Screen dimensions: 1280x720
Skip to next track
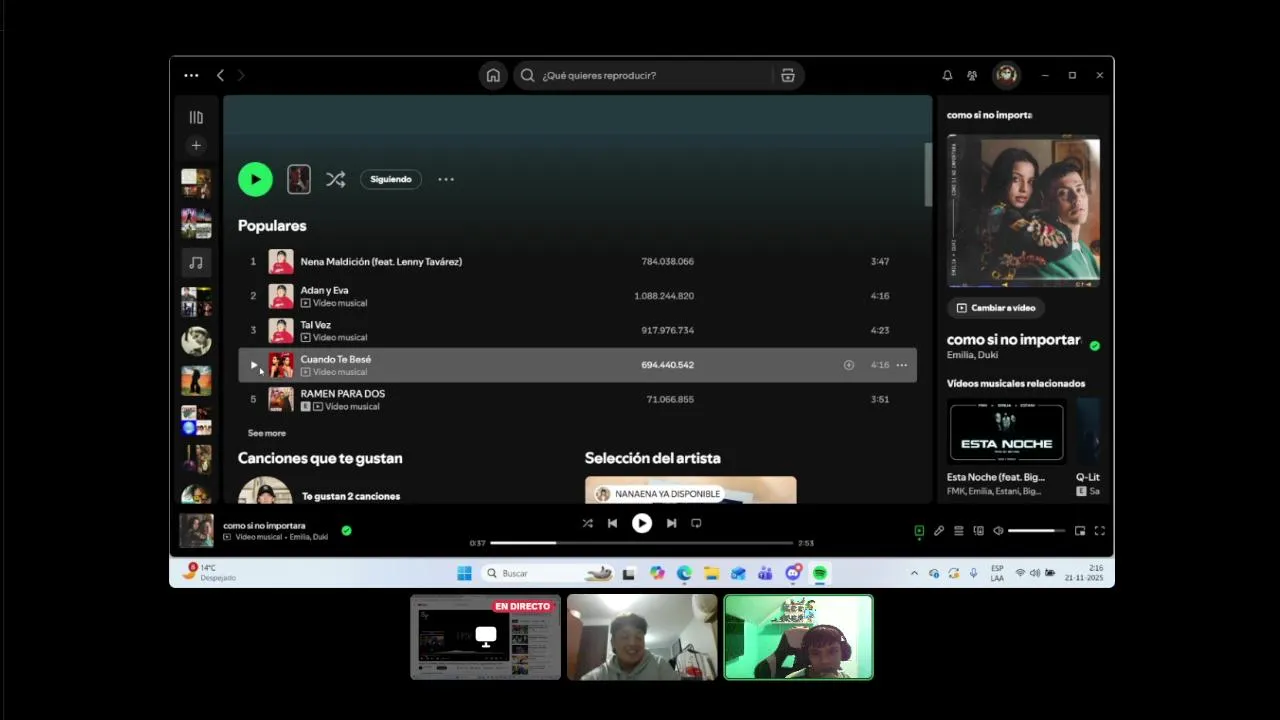[x=671, y=523]
